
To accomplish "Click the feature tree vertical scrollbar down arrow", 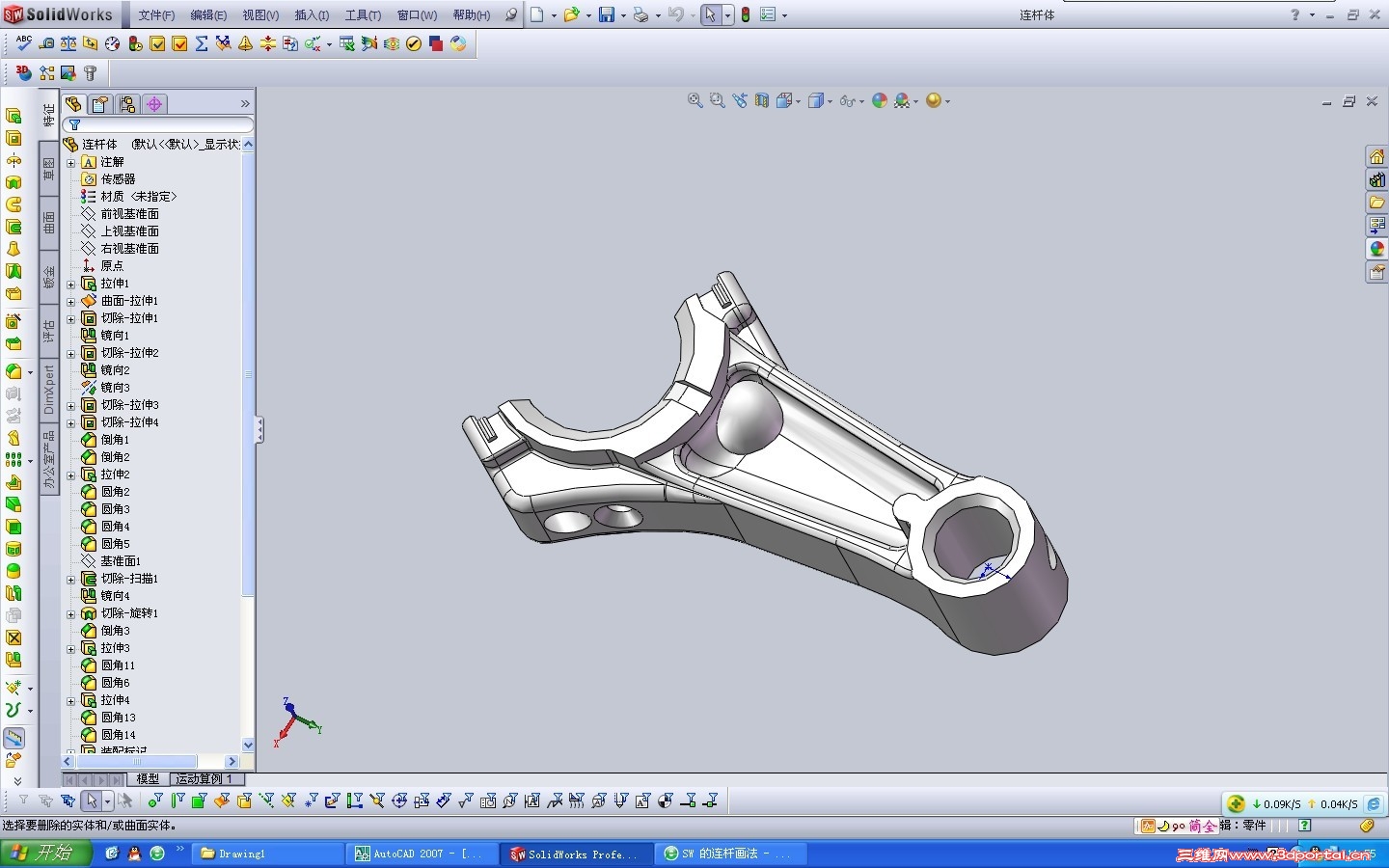I will click(x=248, y=745).
